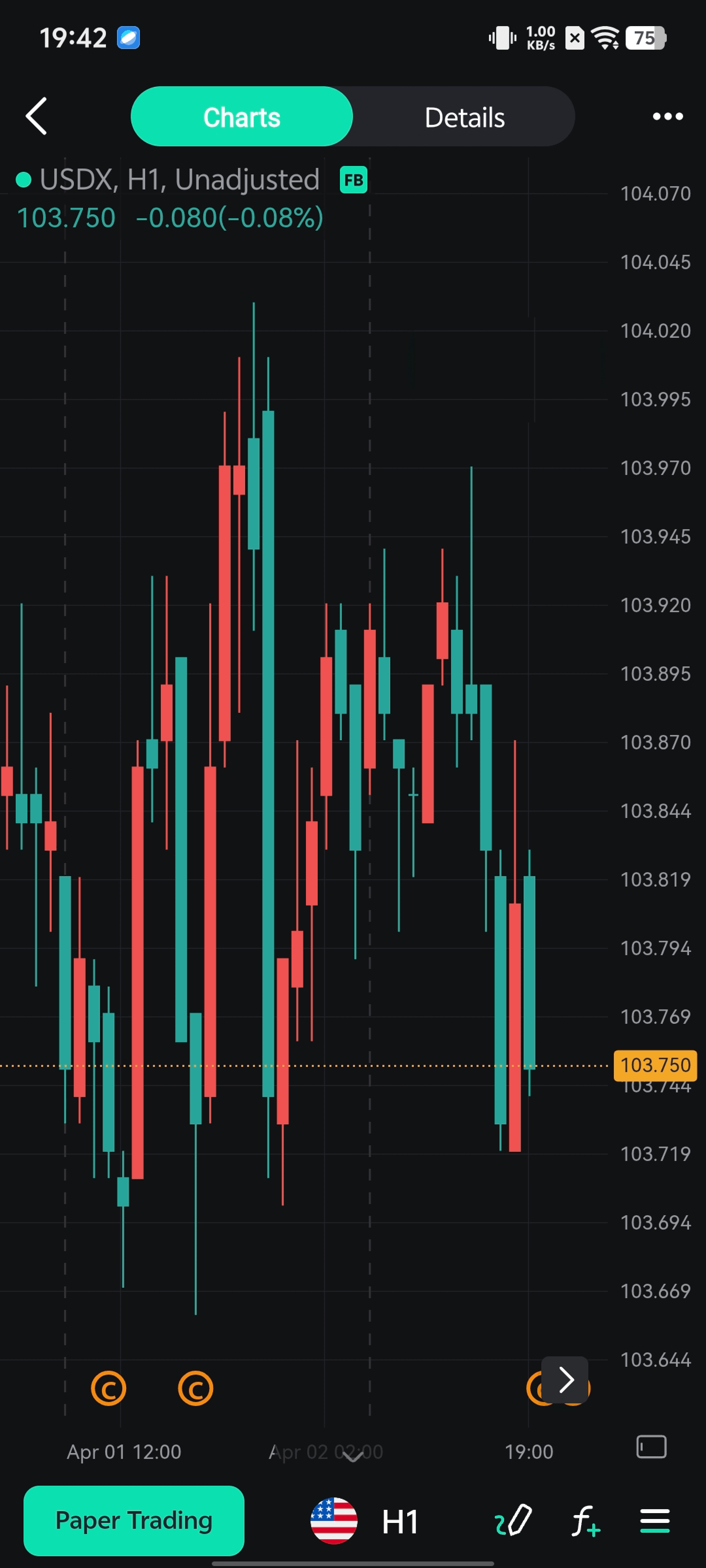Open the add indicator function icon

585,1521
